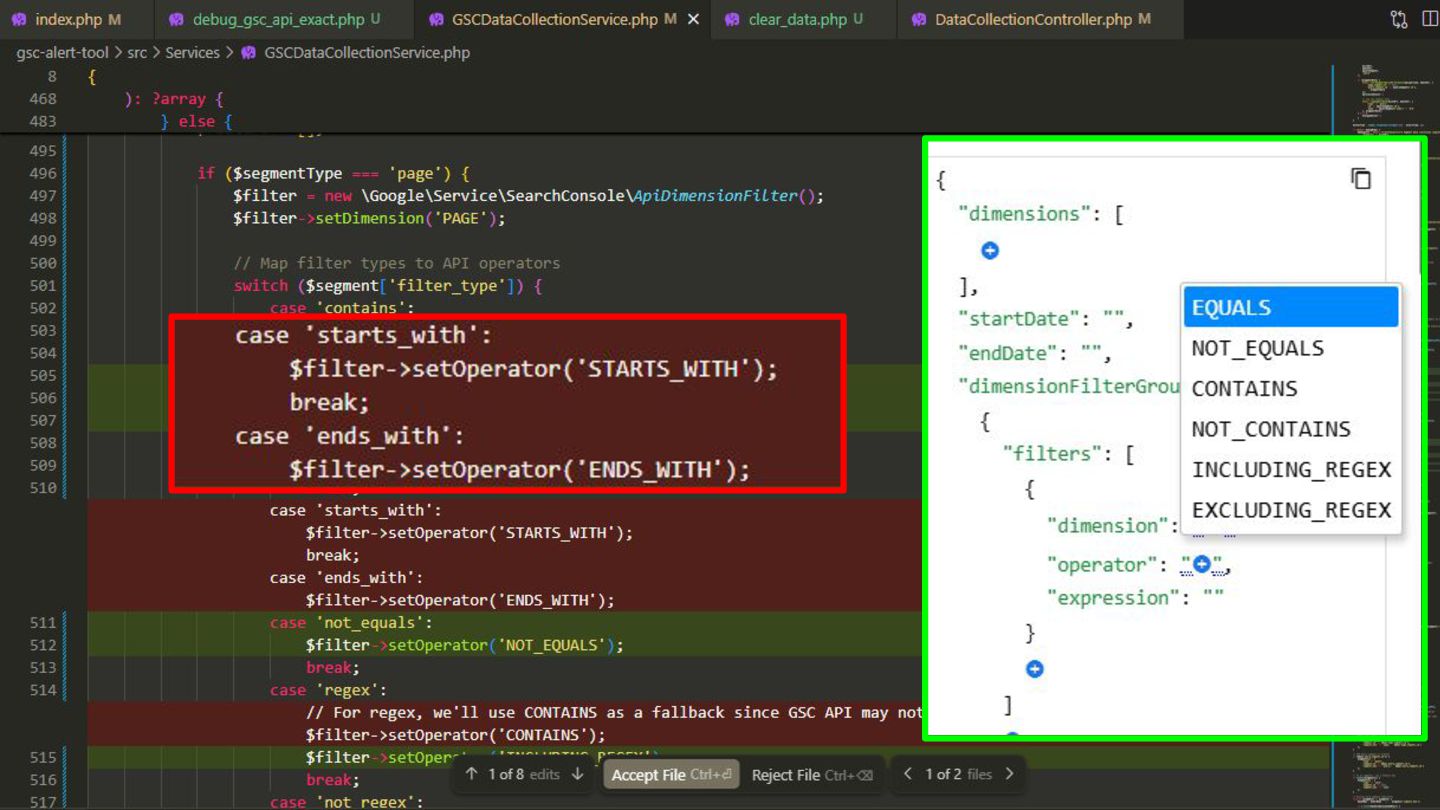Viewport: 1440px width, 810px height.
Task: Click the "endDate" value field
Action: click(x=1092, y=353)
